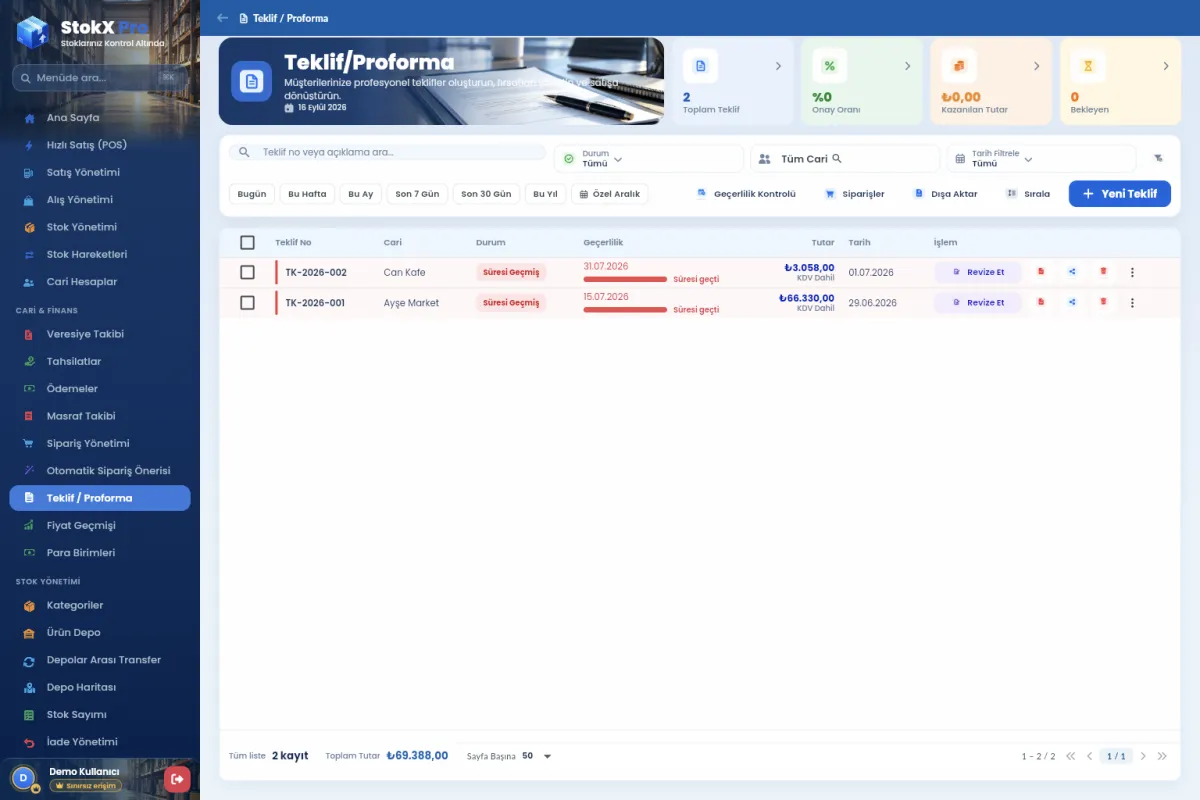The width and height of the screenshot is (1200, 800).
Task: Open more options for TK-2026-002
Action: (1132, 272)
